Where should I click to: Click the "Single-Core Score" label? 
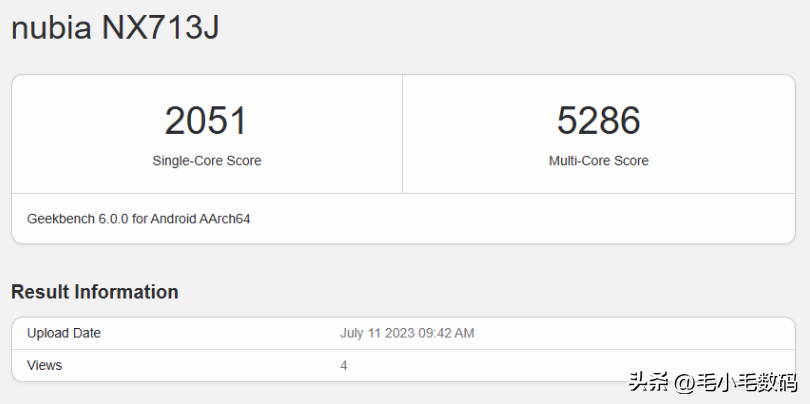pyautogui.click(x=206, y=160)
